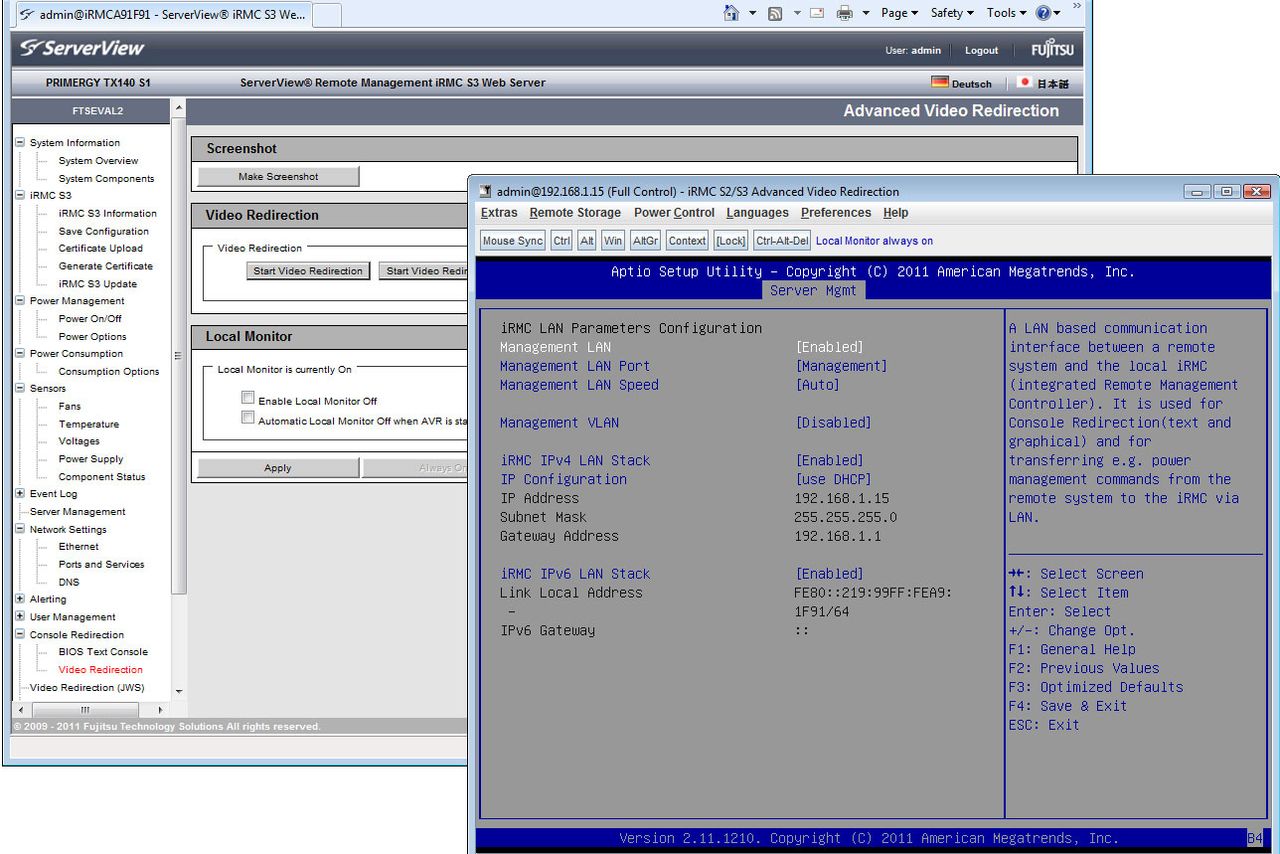Click the browser Help question mark icon
The image size is (1280, 854).
pos(1043,13)
